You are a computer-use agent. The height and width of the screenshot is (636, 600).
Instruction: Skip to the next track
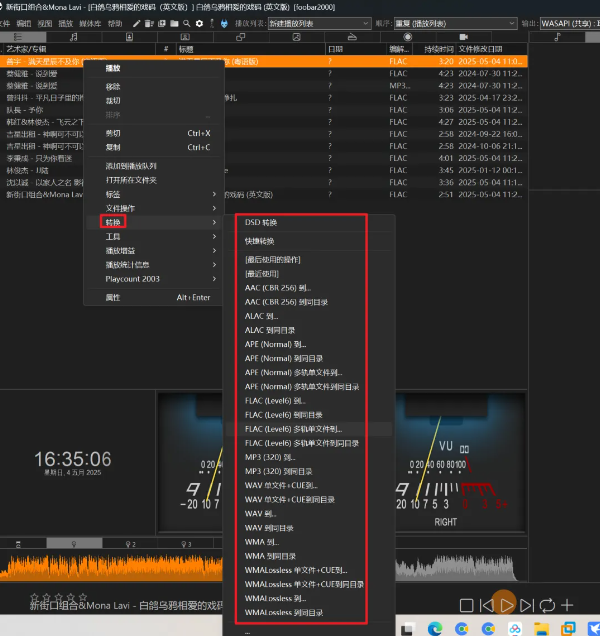click(x=527, y=606)
